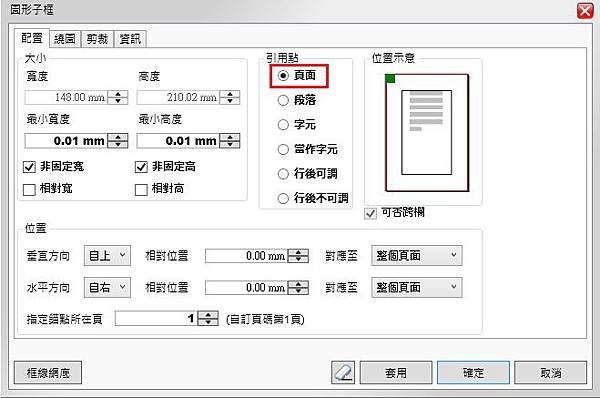Toggle the 可否跨欄 checkbox
600x398 pixels.
(370, 213)
